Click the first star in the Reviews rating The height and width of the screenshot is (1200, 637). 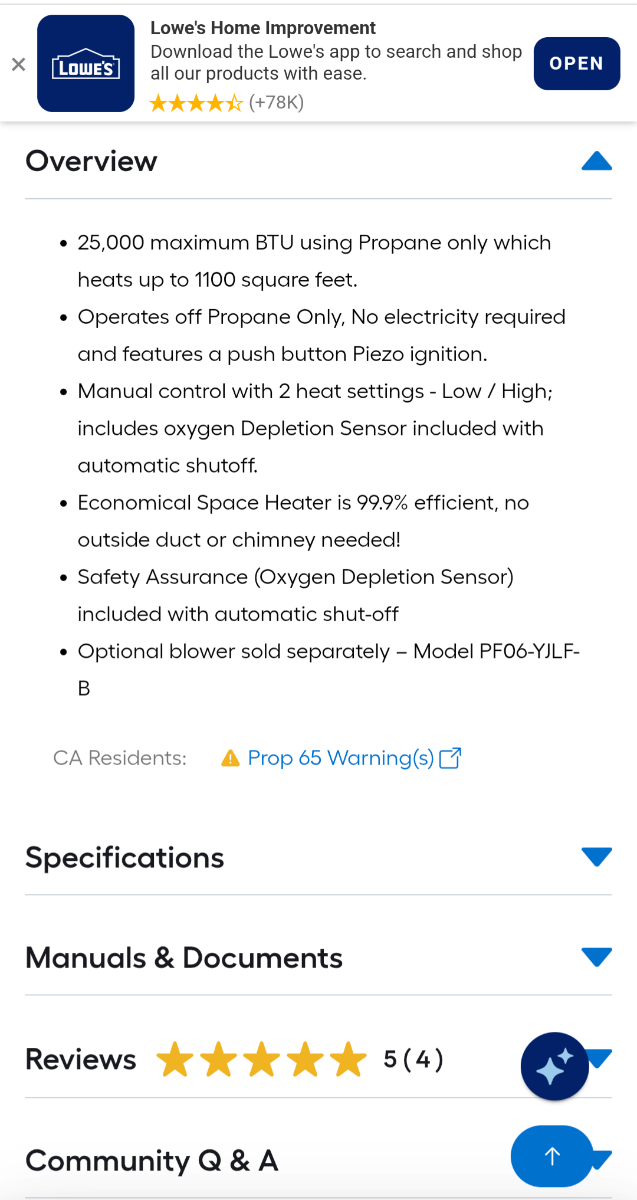click(x=175, y=1060)
